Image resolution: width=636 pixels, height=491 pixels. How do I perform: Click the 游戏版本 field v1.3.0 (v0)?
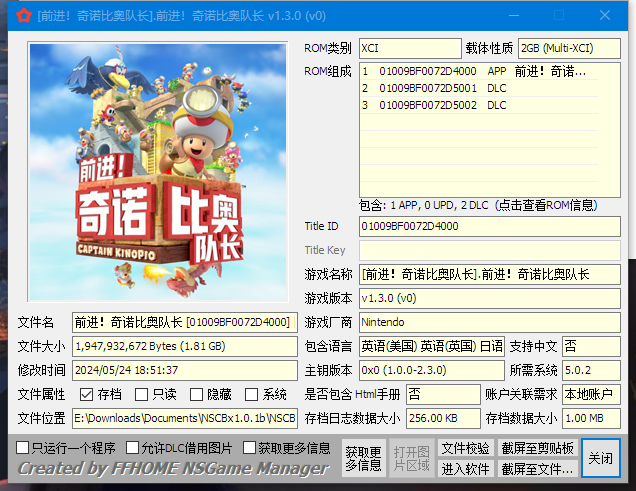click(490, 298)
